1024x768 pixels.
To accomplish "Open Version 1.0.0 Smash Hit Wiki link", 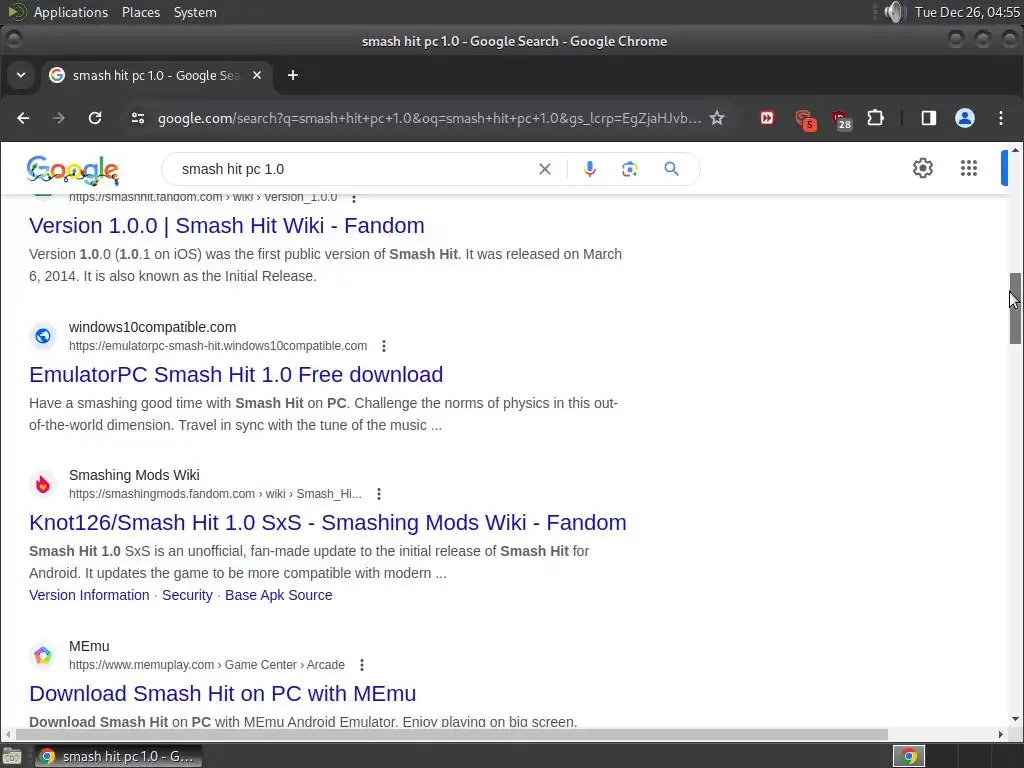I will coord(227,225).
